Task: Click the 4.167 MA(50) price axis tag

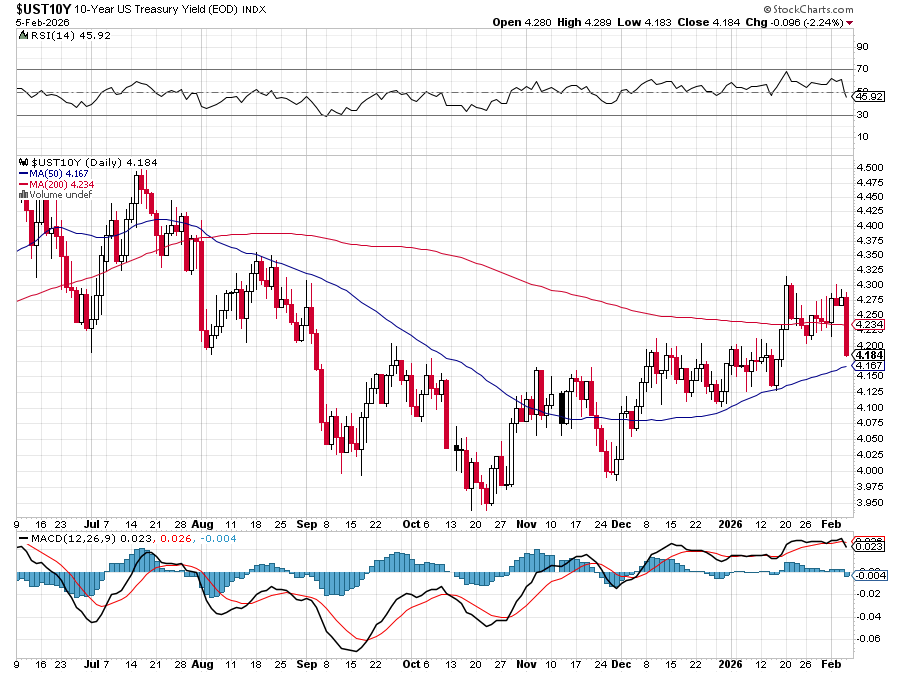Action: [867, 366]
